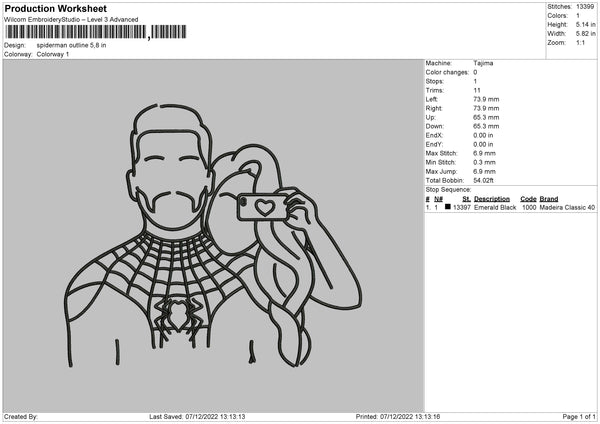Click the Left value 73.9 mm
The width and height of the screenshot is (600, 424).
pyautogui.click(x=486, y=99)
